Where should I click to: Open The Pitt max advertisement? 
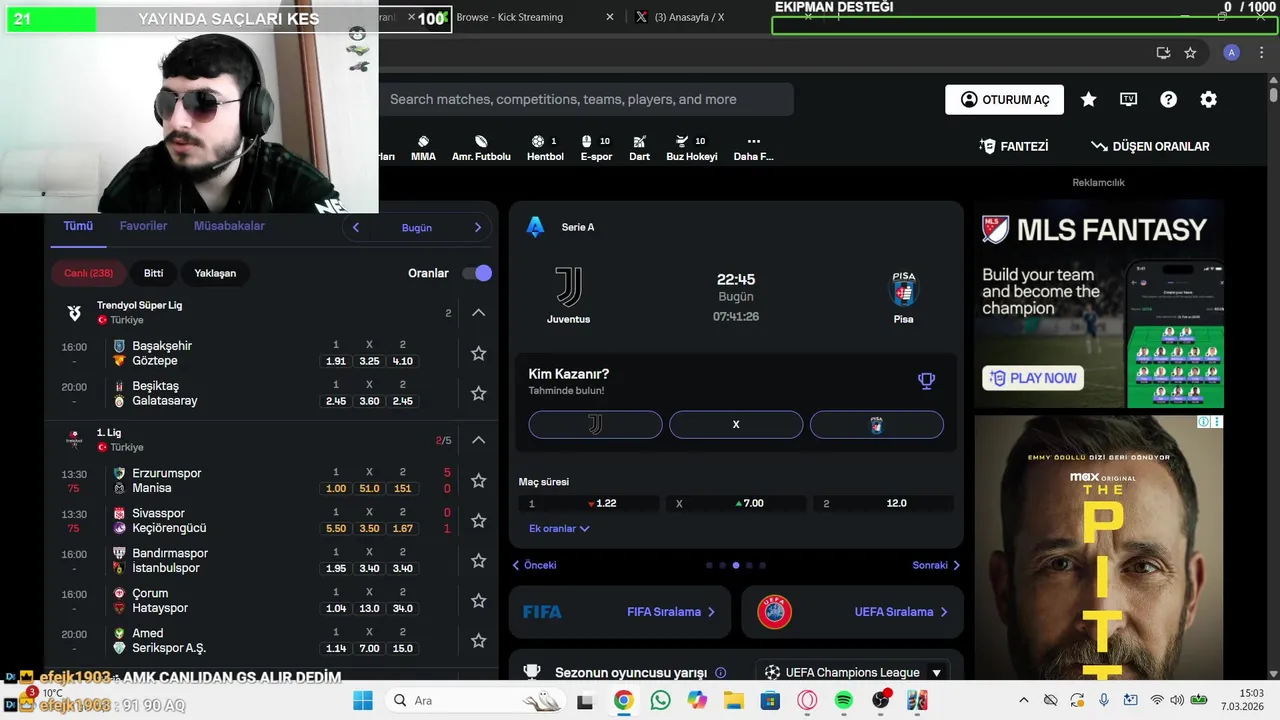pyautogui.click(x=1099, y=548)
